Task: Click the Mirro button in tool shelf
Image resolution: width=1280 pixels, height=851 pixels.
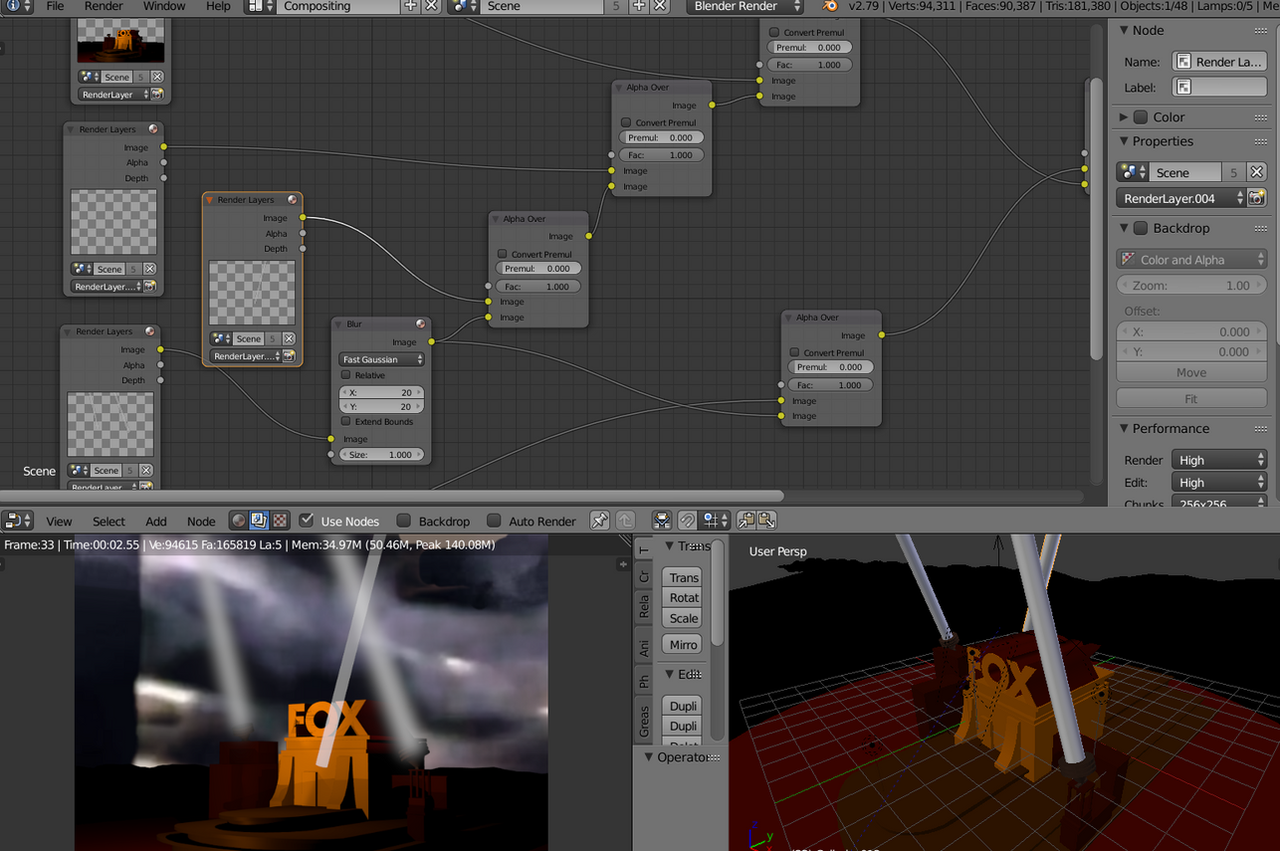Action: click(684, 644)
